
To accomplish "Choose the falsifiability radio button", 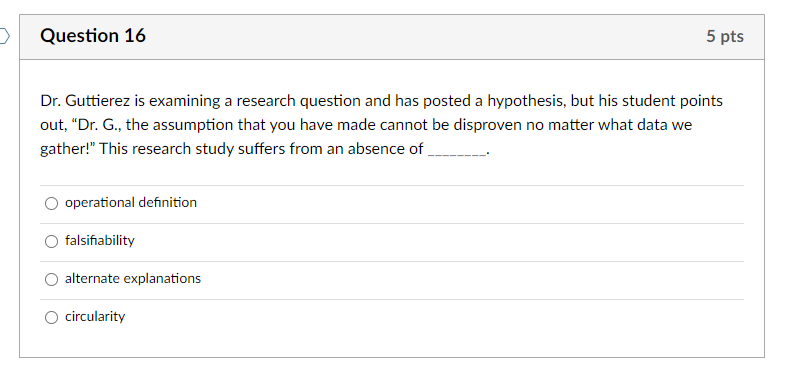I will [51, 241].
